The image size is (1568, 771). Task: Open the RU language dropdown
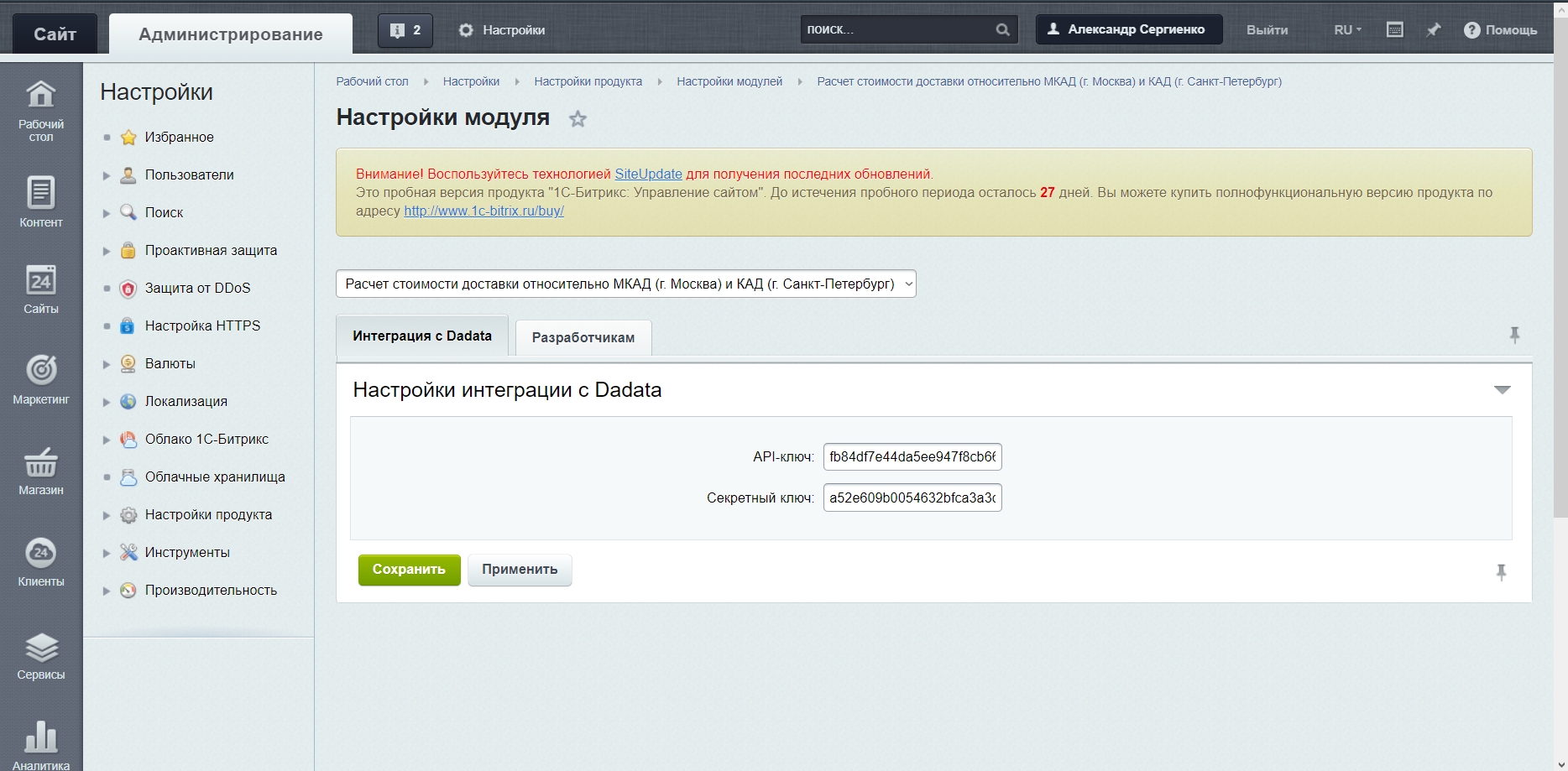[1347, 30]
